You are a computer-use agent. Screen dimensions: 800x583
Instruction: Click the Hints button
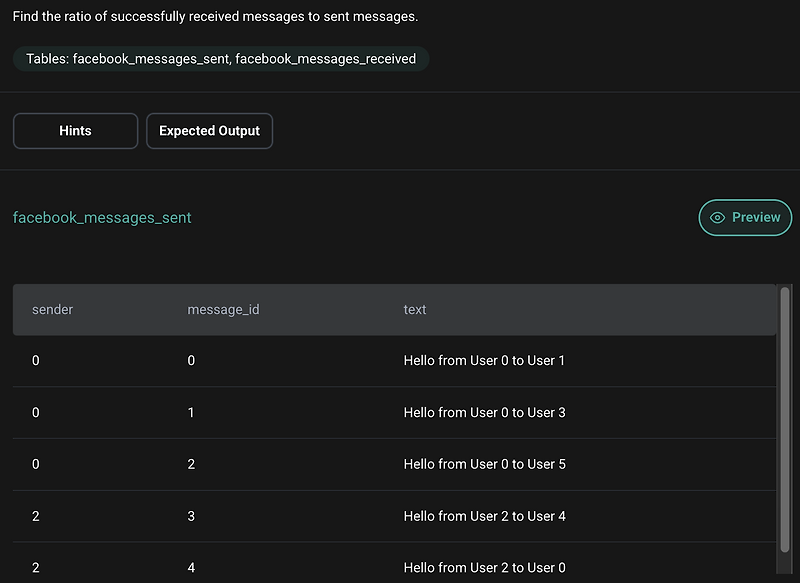75,130
